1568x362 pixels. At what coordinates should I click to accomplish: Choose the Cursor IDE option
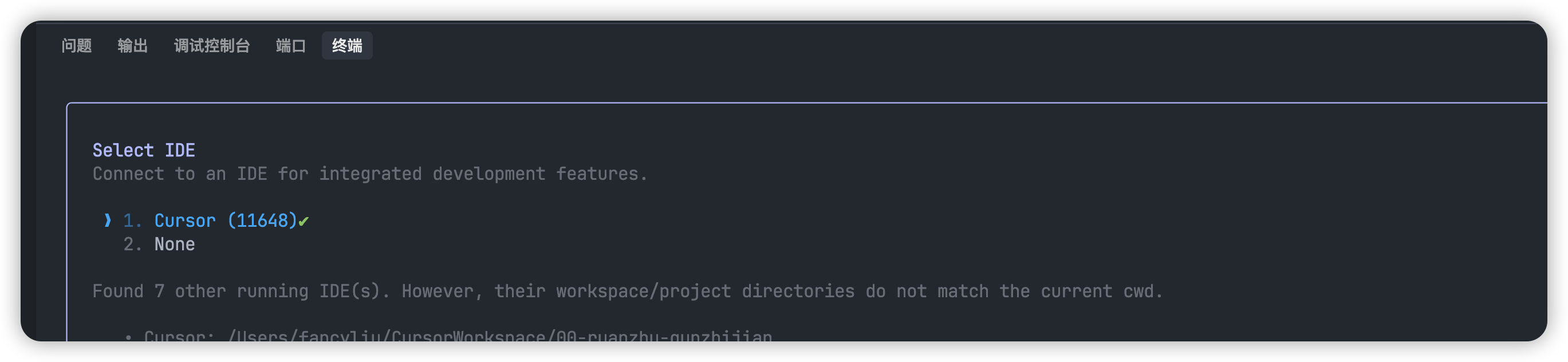[184, 221]
